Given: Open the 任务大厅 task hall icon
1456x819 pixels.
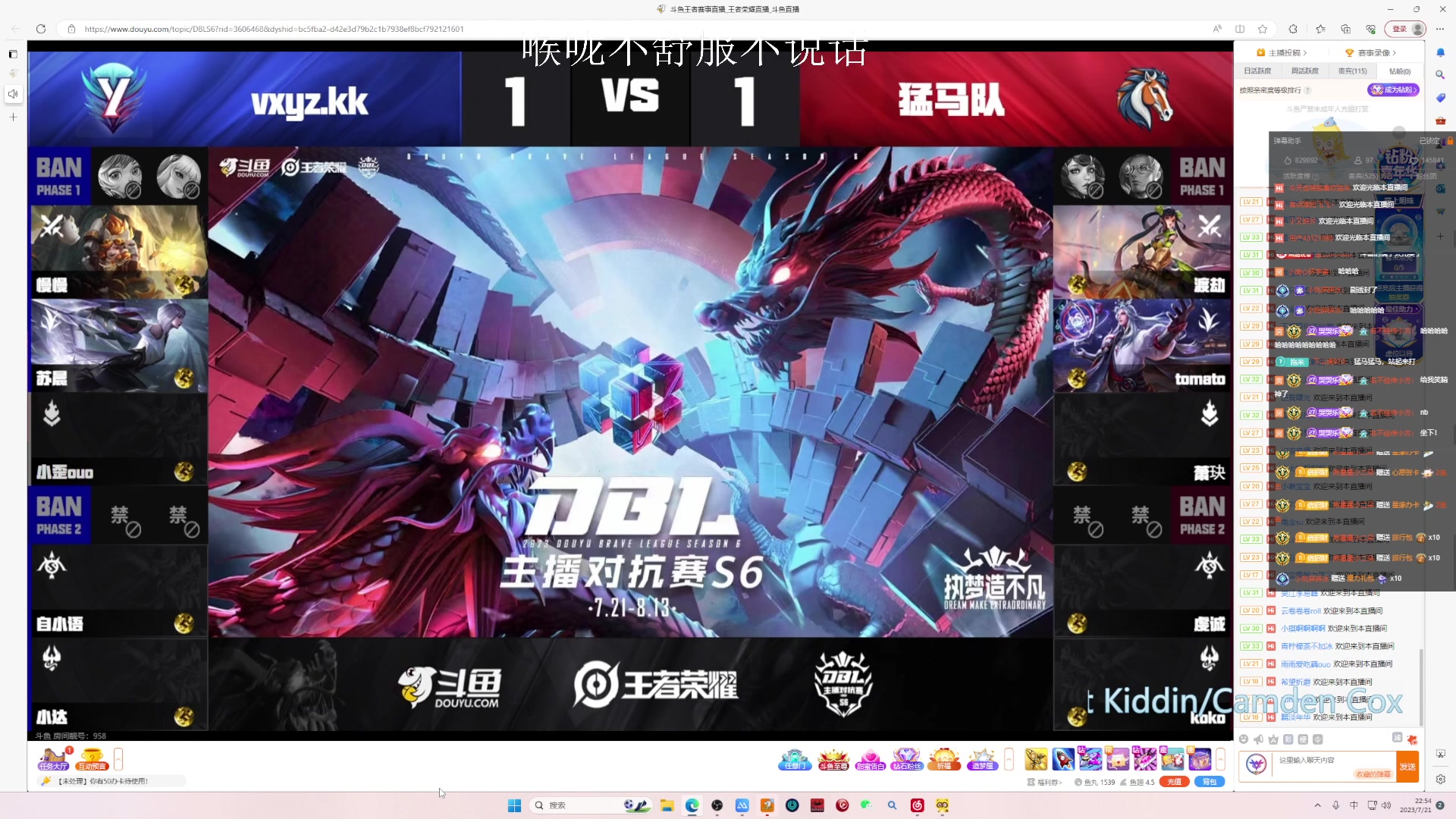Looking at the screenshot, I should click(x=53, y=758).
